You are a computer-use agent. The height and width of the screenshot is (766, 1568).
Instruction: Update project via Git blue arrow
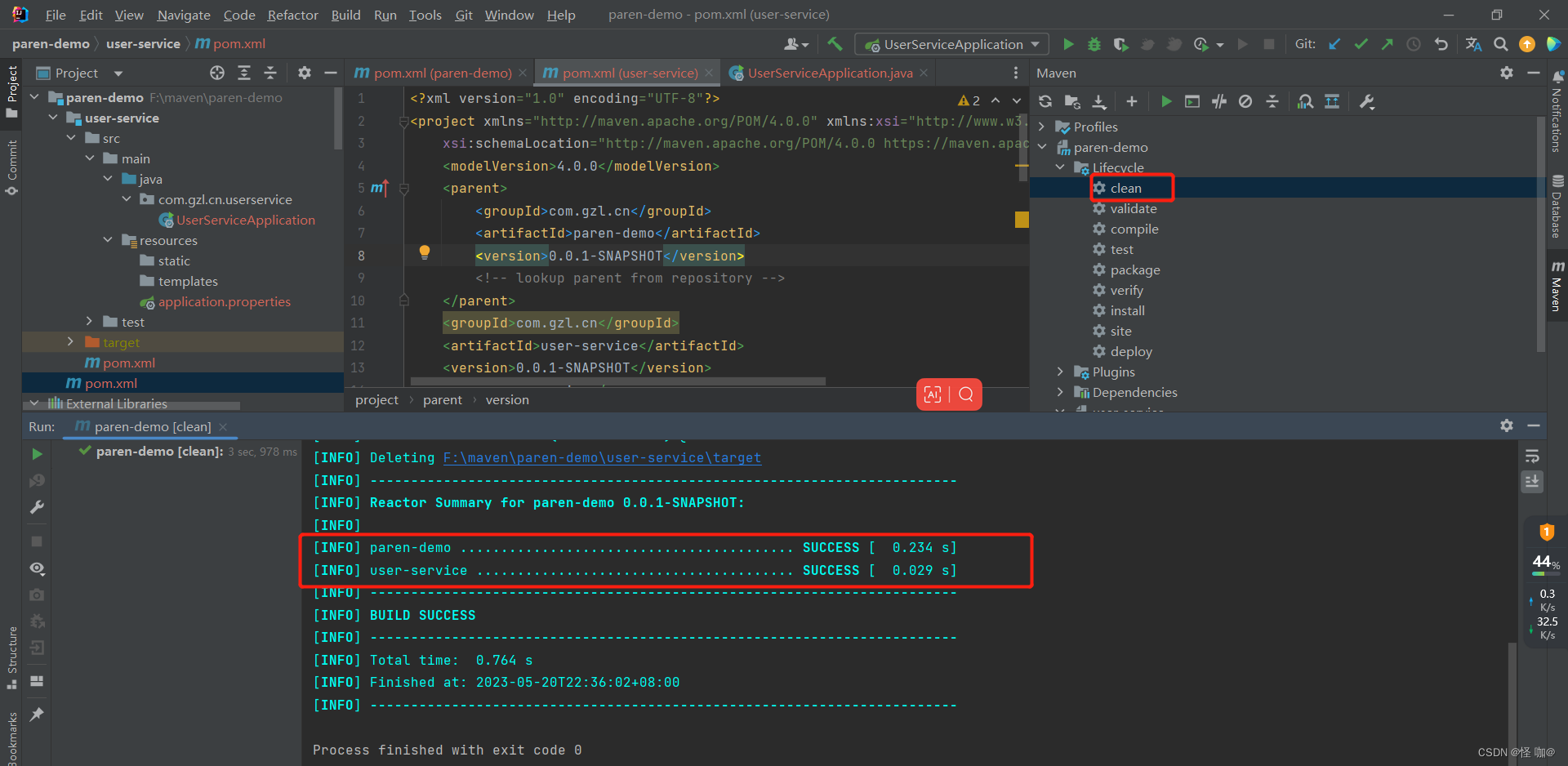pos(1334,44)
